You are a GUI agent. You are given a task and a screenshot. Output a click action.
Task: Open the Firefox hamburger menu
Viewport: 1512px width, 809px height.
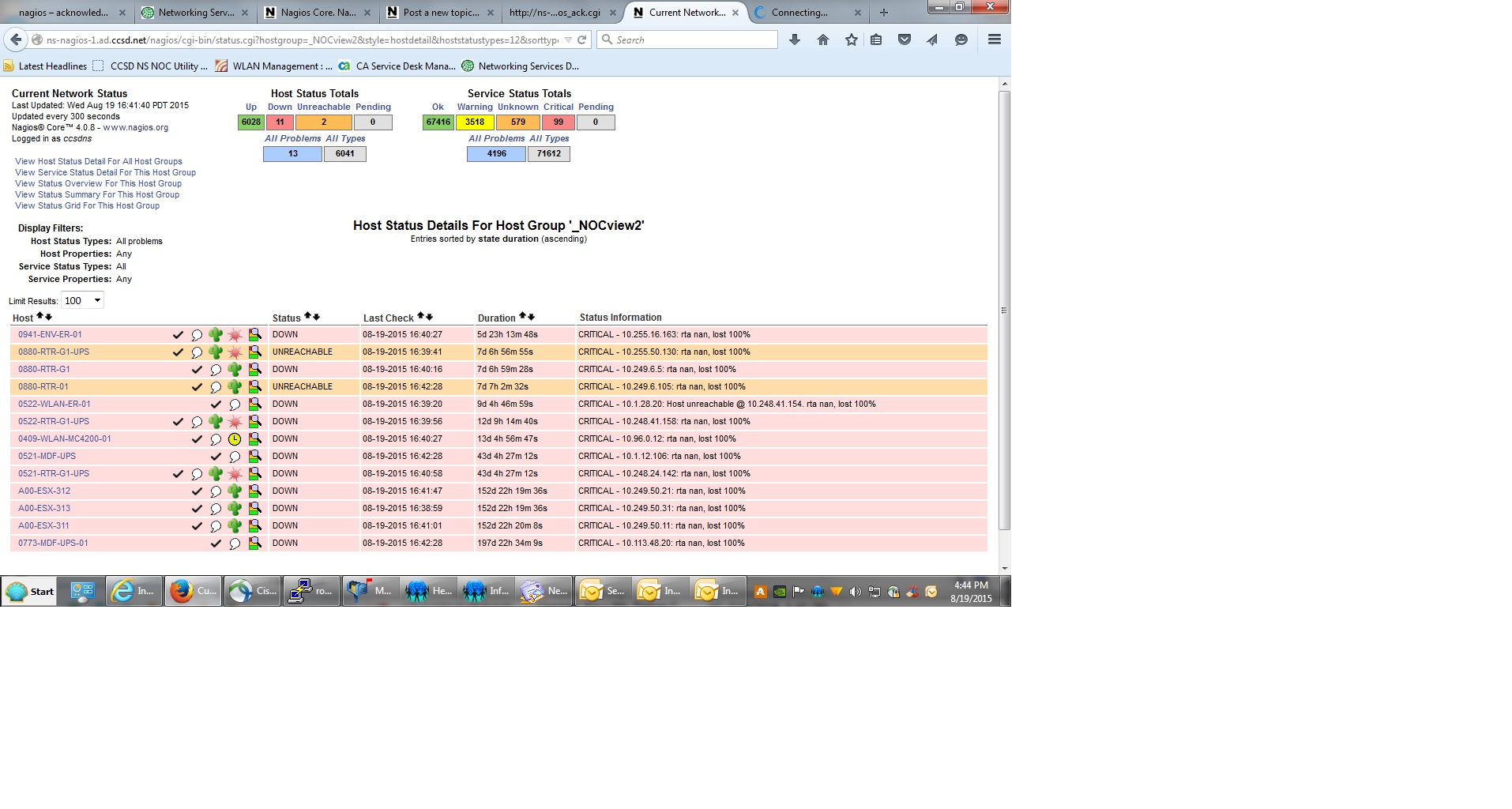point(994,40)
